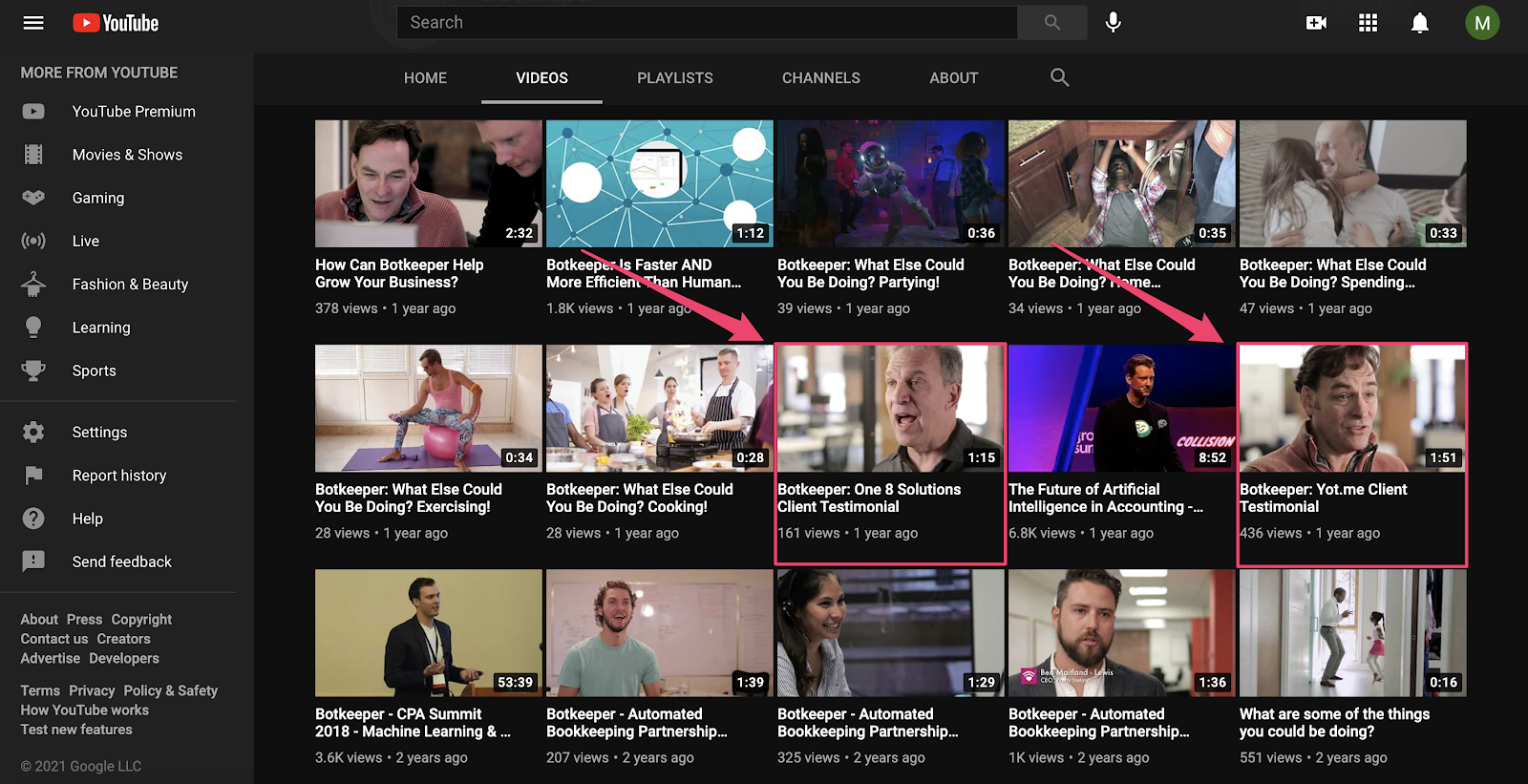Open the hamburger guide menu
Screen dimensions: 1528x784
click(x=33, y=23)
